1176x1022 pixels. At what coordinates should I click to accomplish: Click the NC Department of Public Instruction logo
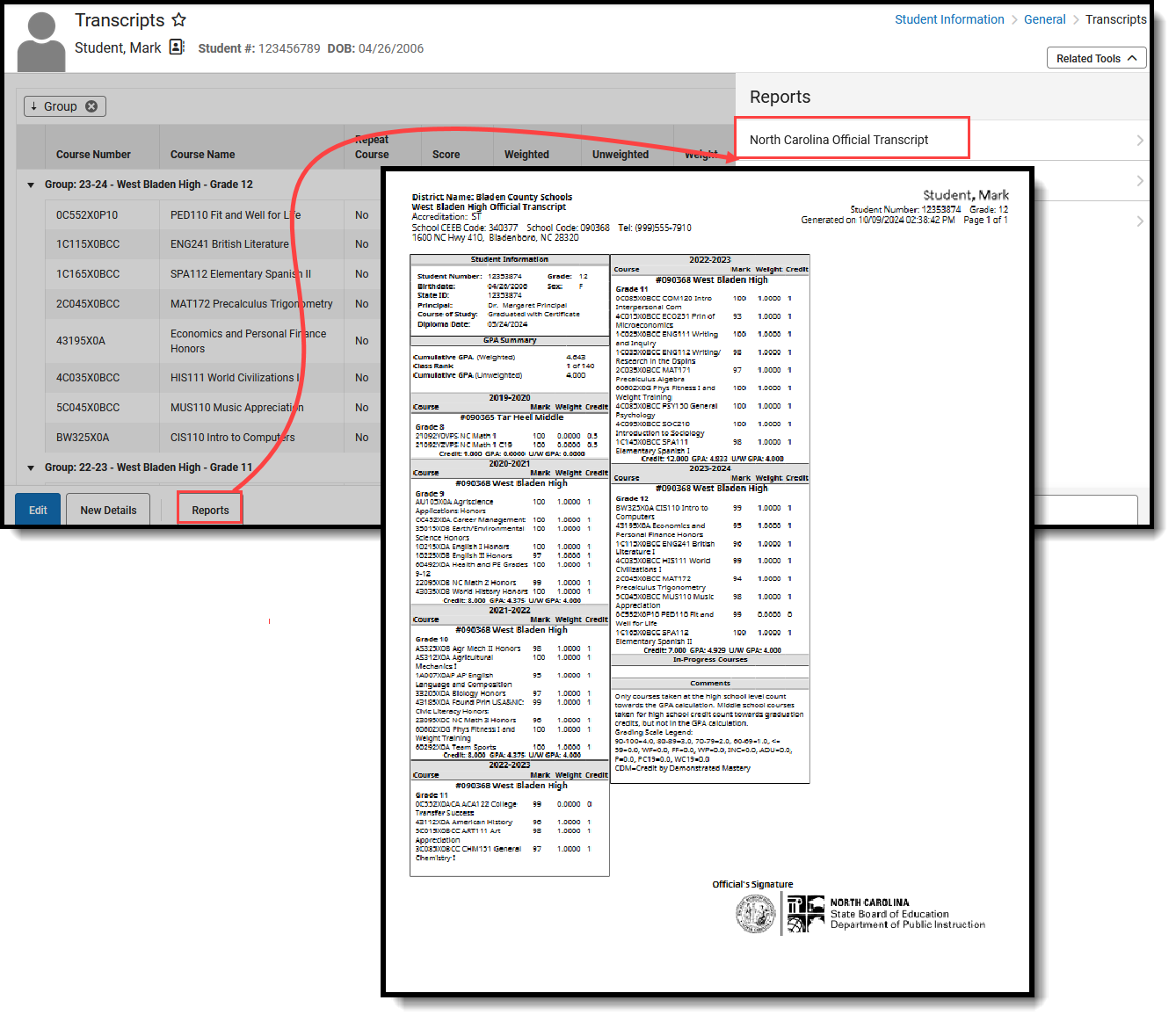[x=806, y=914]
